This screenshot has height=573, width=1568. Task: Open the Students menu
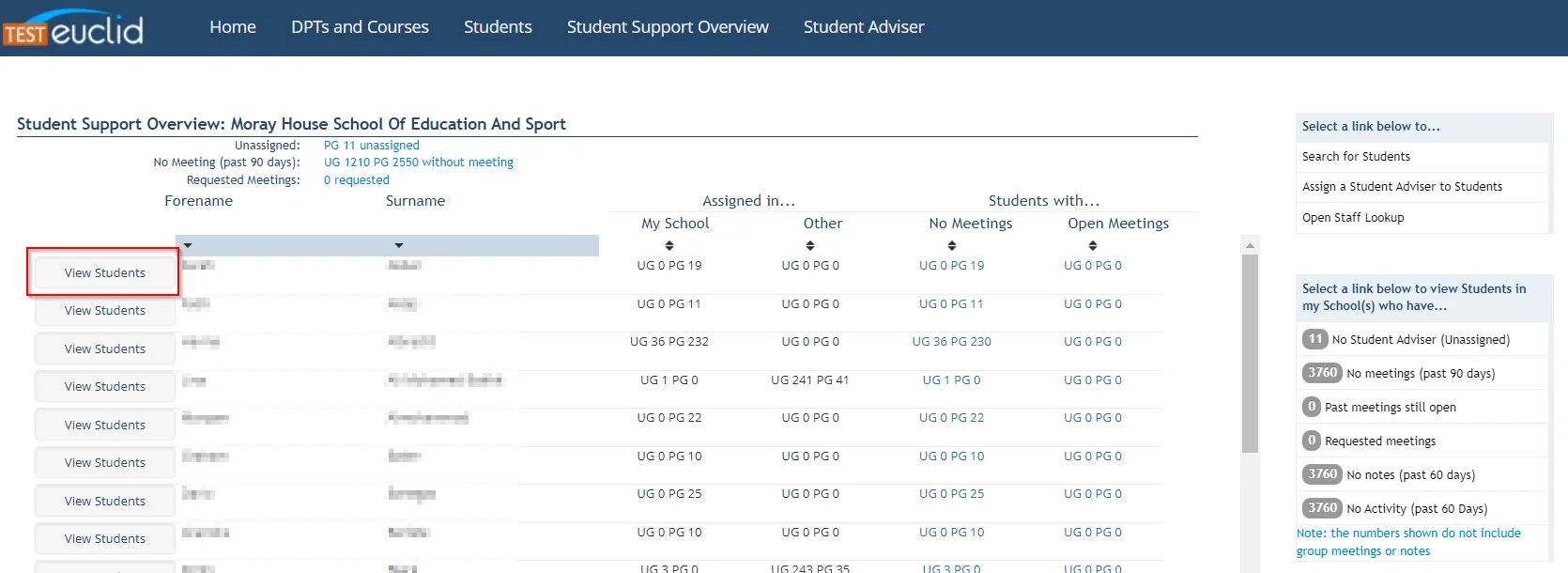click(498, 27)
